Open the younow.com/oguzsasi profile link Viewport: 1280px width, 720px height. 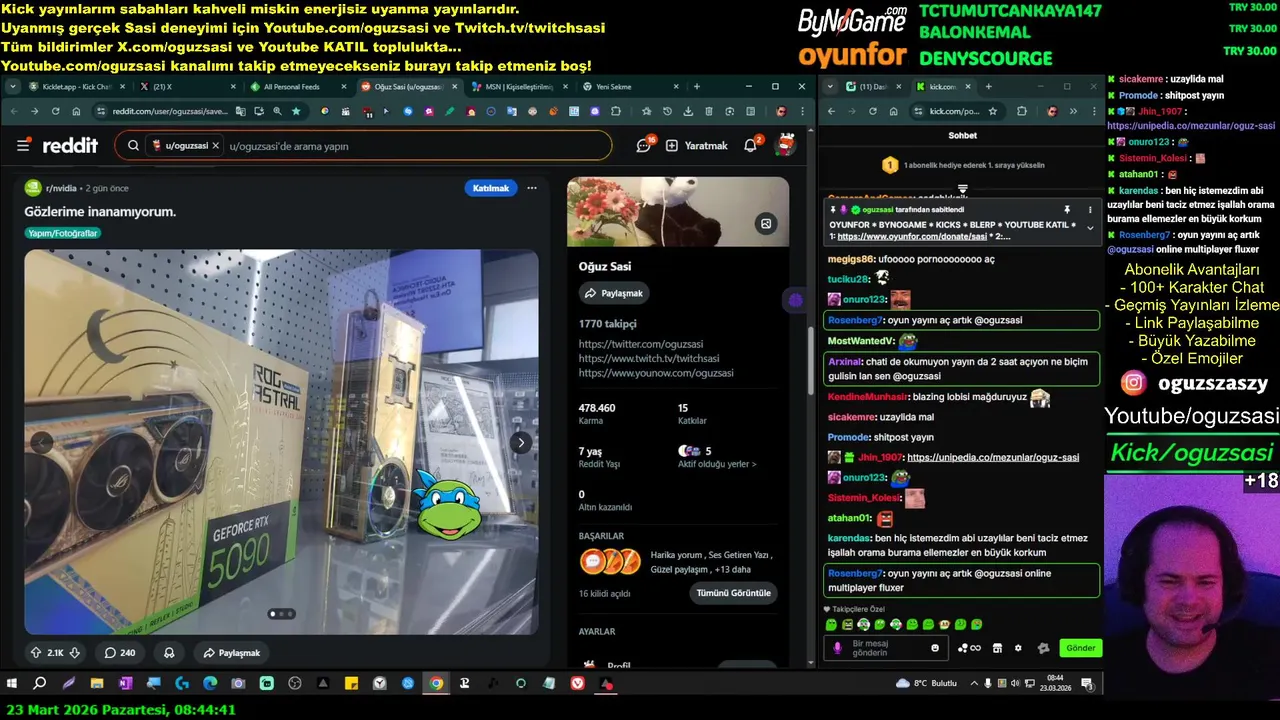click(656, 373)
